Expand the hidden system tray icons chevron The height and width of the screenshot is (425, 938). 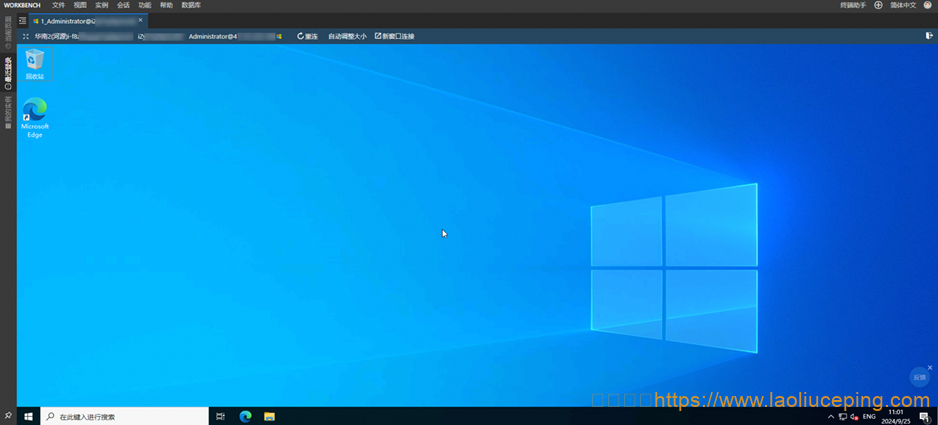coord(830,416)
